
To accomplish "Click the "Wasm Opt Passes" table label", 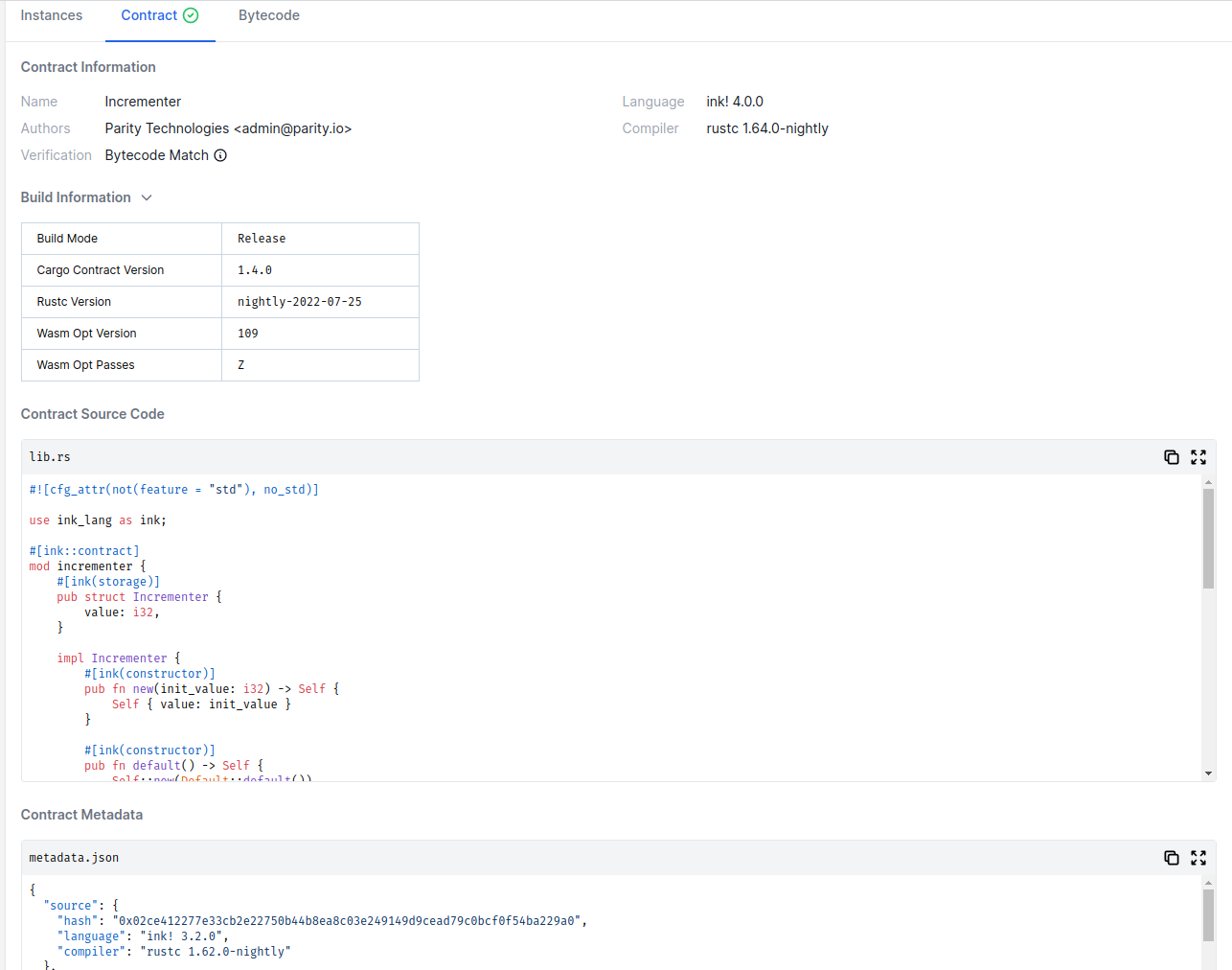I will [x=85, y=365].
